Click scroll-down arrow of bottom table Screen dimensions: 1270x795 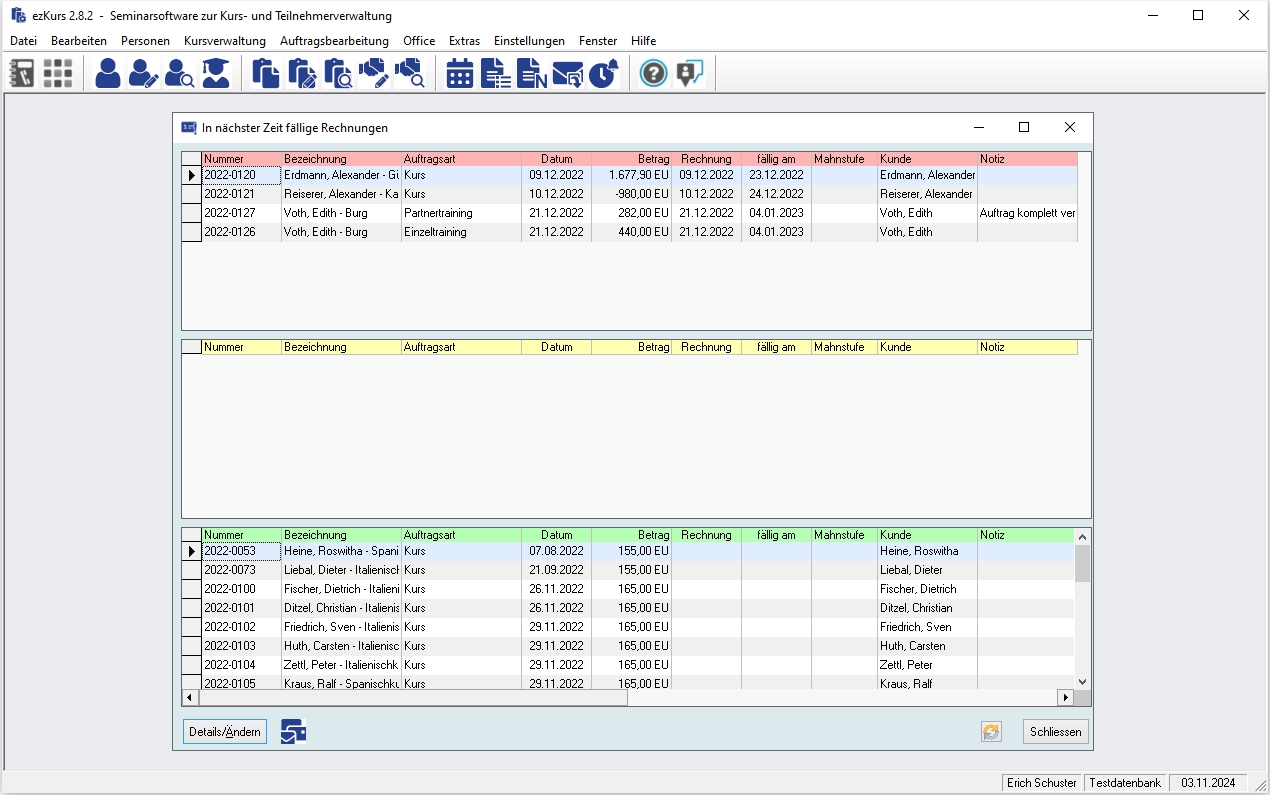tap(1082, 682)
